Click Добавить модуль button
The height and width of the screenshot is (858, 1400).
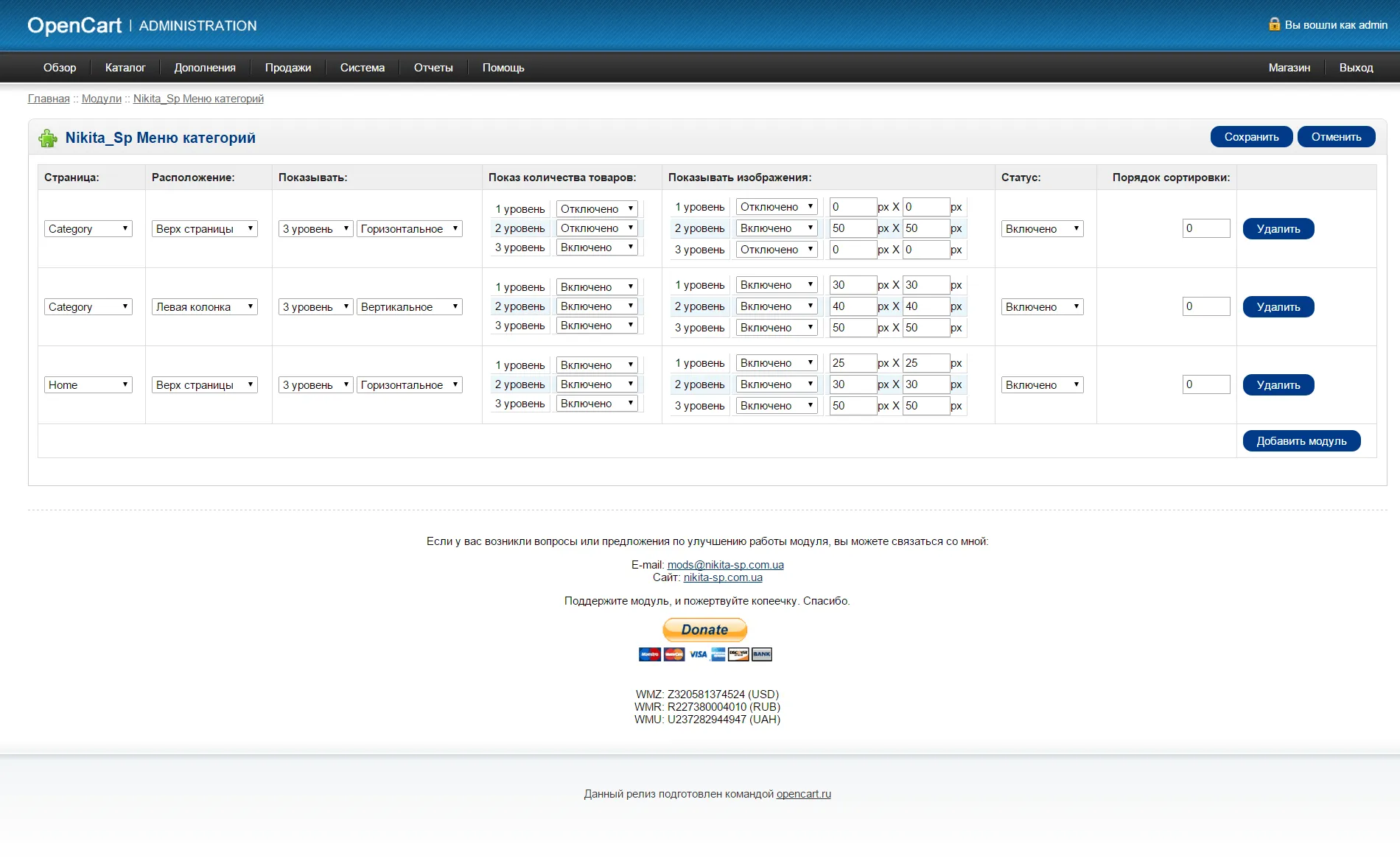[1301, 441]
